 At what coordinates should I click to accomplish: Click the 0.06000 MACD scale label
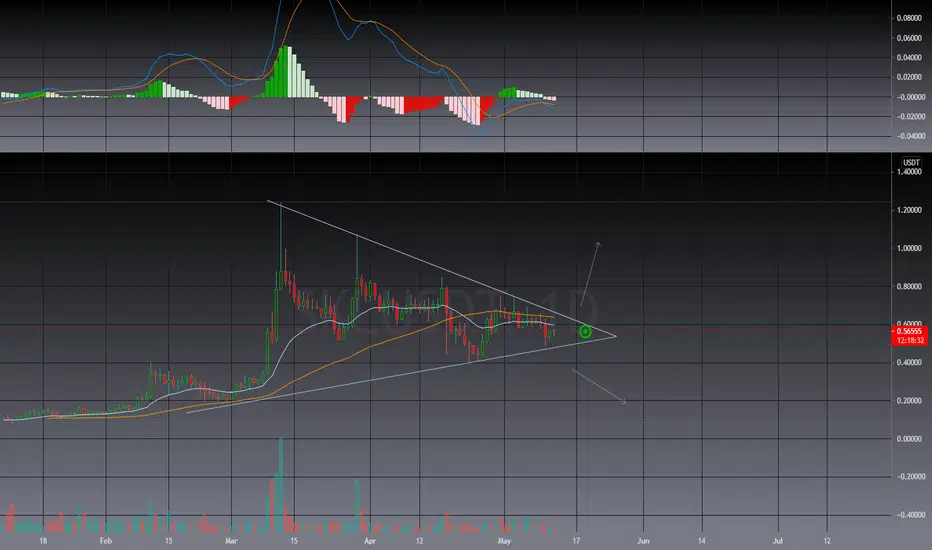(x=909, y=37)
